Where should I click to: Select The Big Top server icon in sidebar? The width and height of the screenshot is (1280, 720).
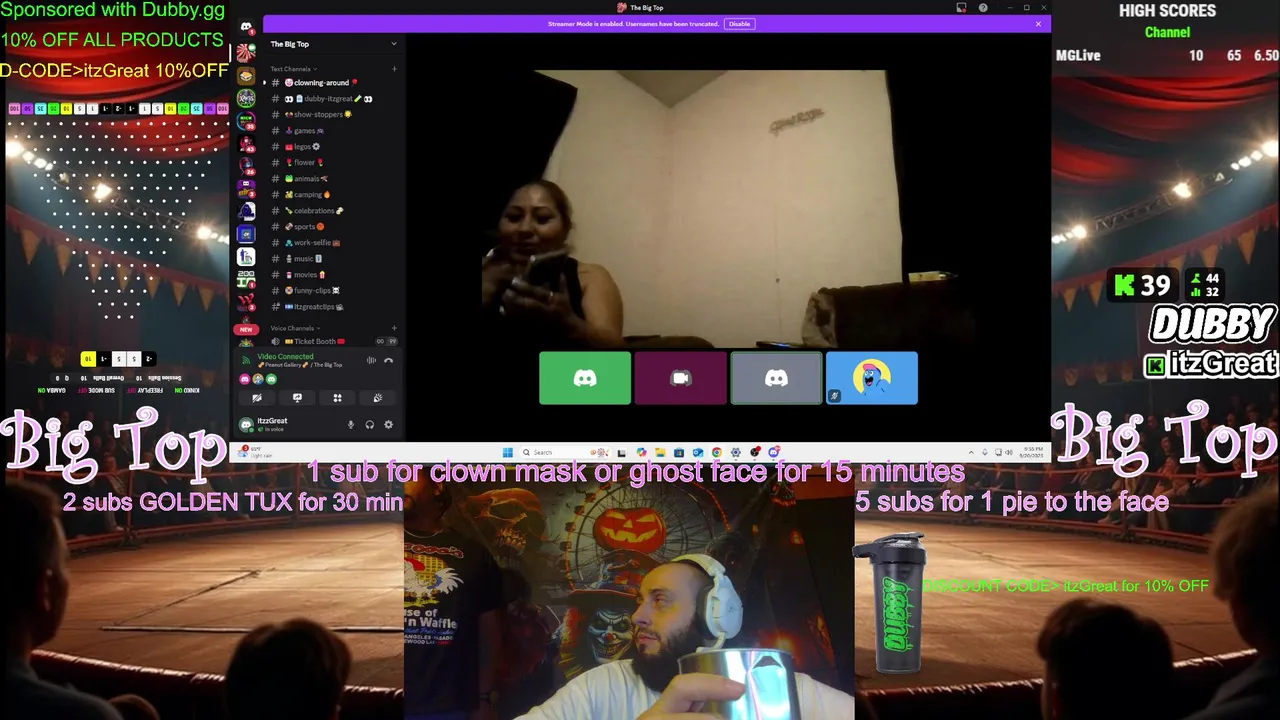[246, 53]
